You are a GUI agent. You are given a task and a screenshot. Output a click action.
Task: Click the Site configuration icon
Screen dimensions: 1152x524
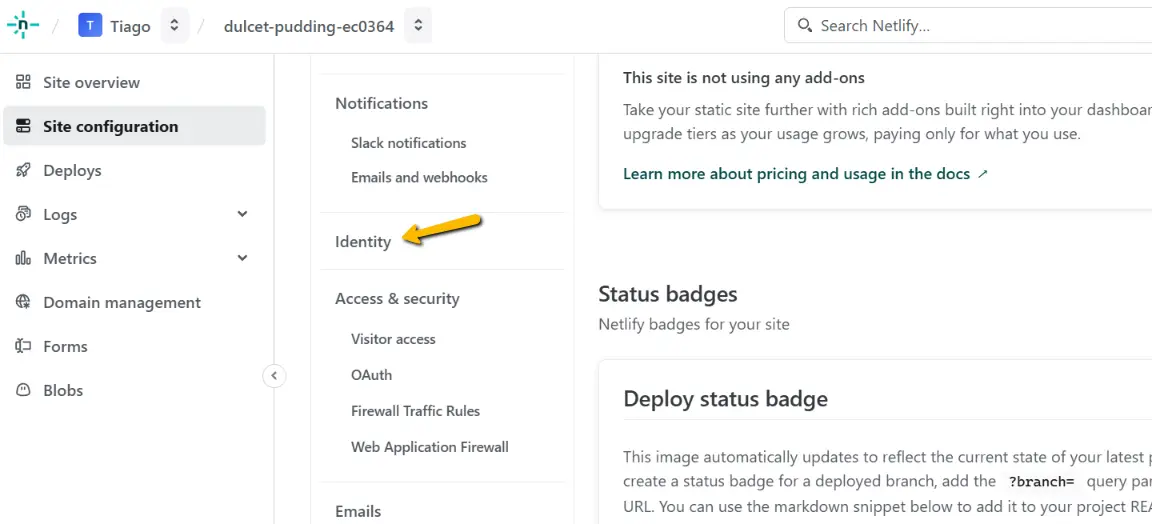24,126
